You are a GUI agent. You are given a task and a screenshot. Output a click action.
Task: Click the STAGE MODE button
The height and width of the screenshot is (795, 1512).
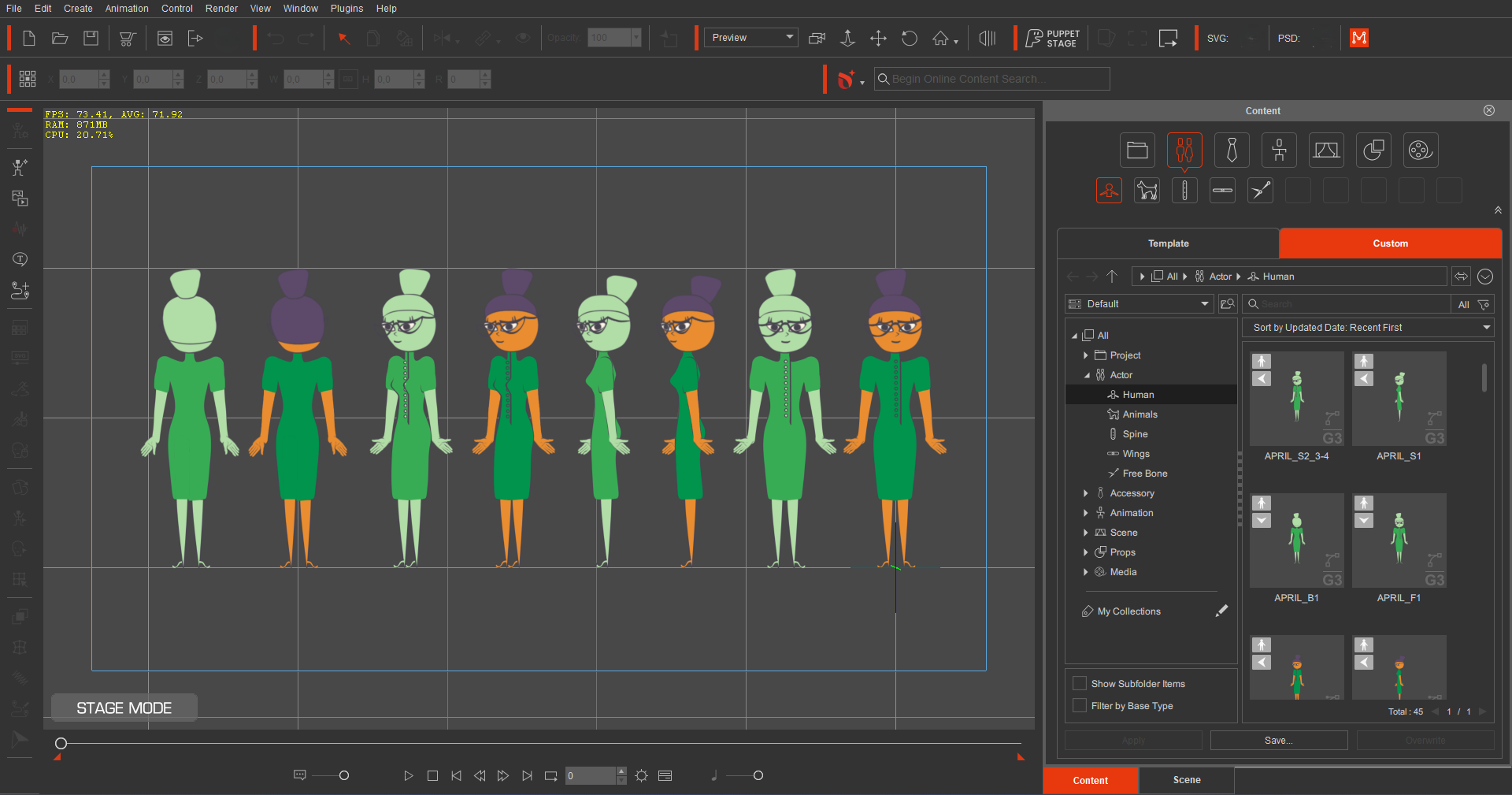point(124,708)
